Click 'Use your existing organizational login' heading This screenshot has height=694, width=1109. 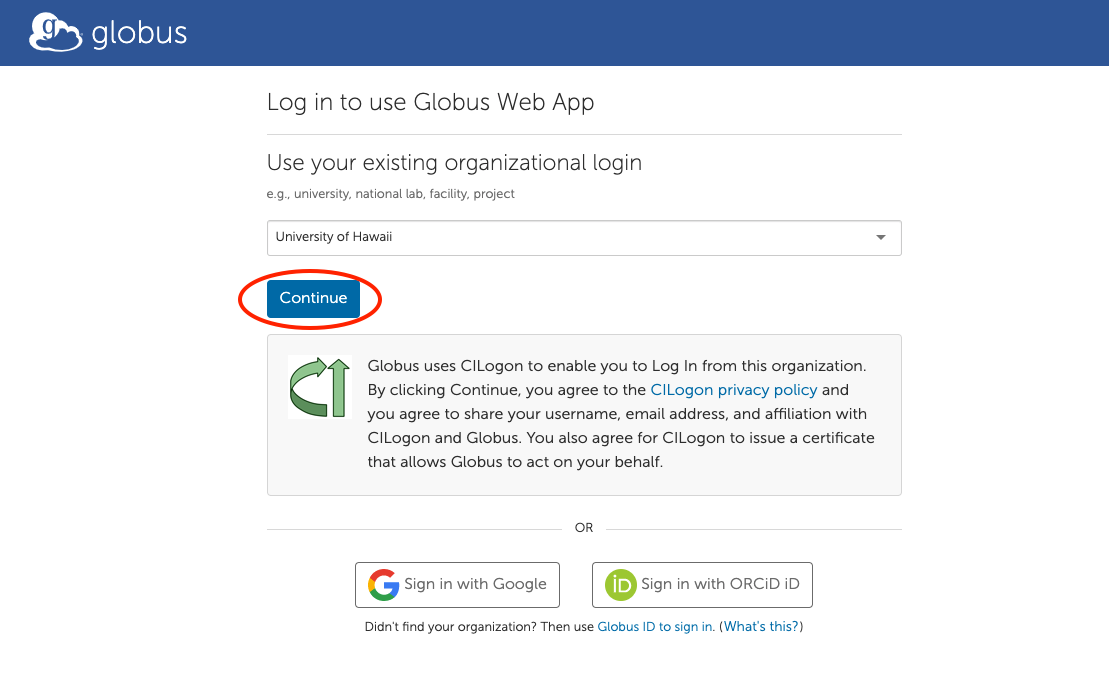454,163
